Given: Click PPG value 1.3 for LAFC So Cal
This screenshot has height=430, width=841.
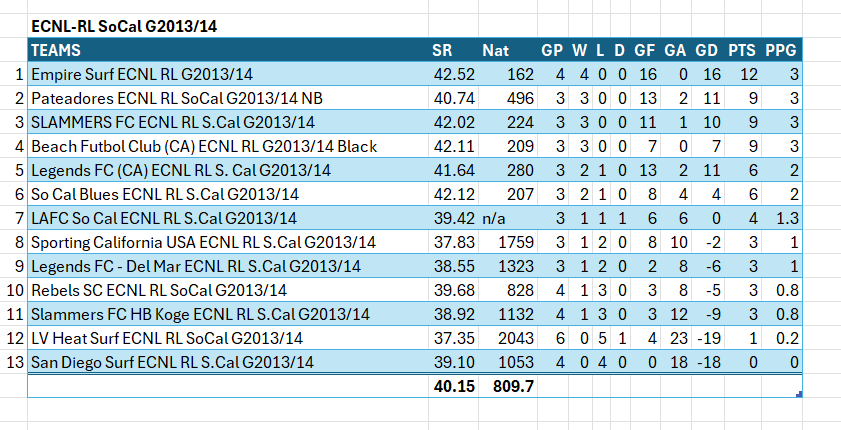Looking at the screenshot, I should point(781,218).
